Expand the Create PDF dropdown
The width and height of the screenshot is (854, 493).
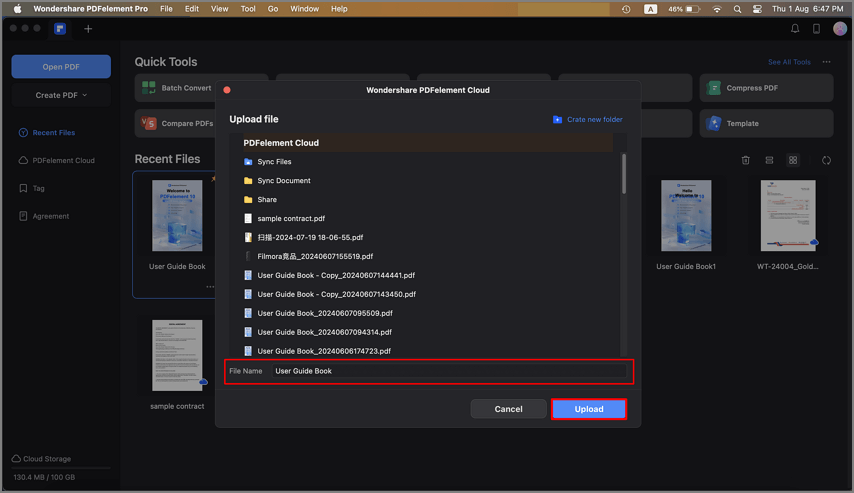point(61,95)
